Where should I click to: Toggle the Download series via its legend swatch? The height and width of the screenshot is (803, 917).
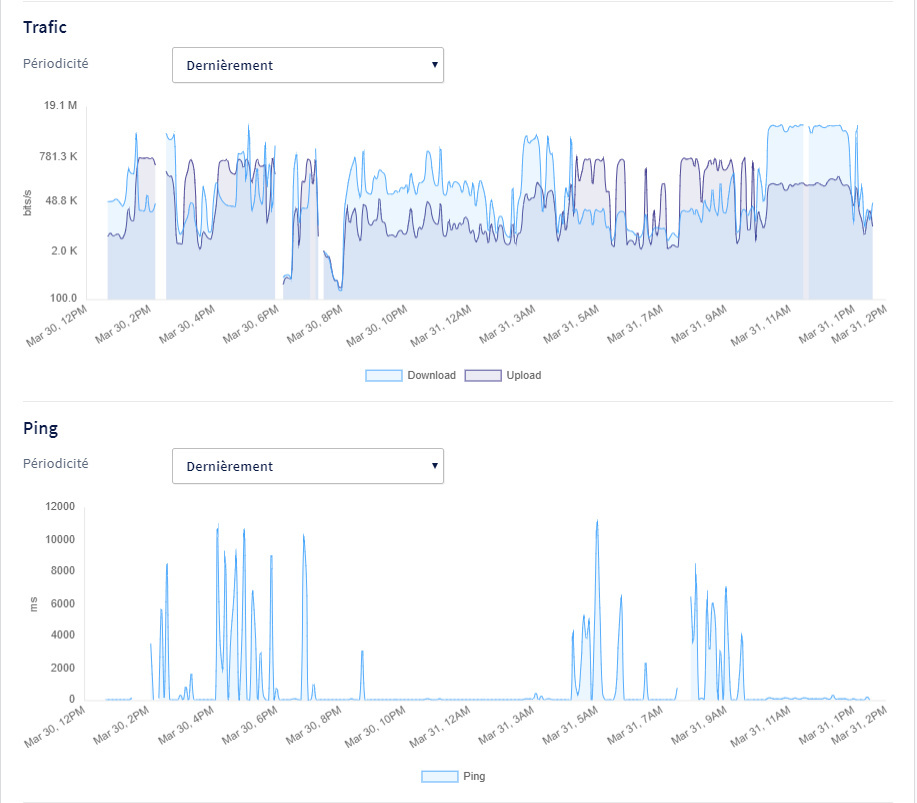(x=384, y=376)
